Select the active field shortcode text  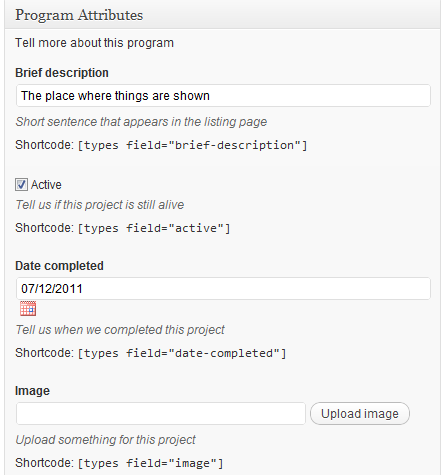[154, 228]
